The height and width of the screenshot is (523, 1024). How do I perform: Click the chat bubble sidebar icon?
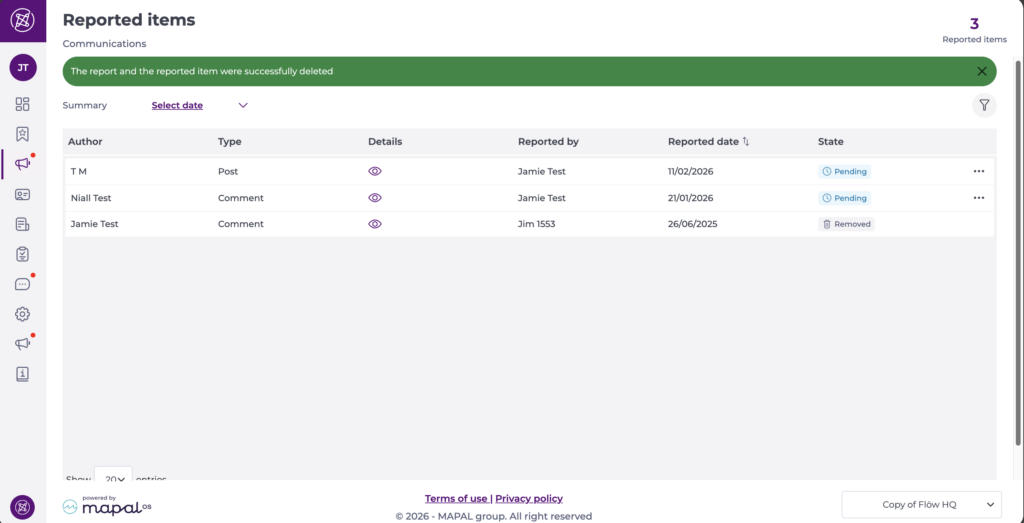(x=22, y=284)
